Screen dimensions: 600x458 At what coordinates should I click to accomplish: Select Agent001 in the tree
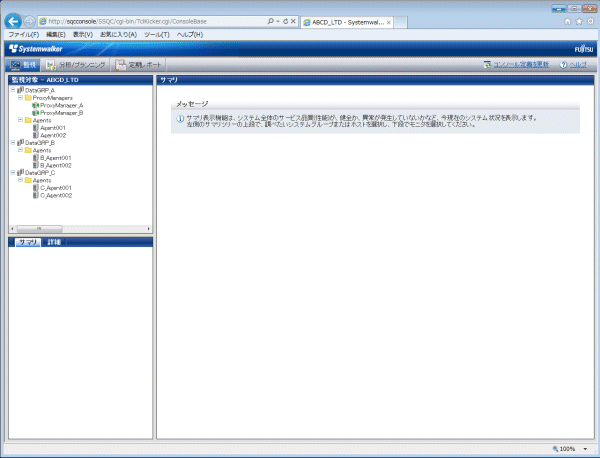click(x=53, y=128)
